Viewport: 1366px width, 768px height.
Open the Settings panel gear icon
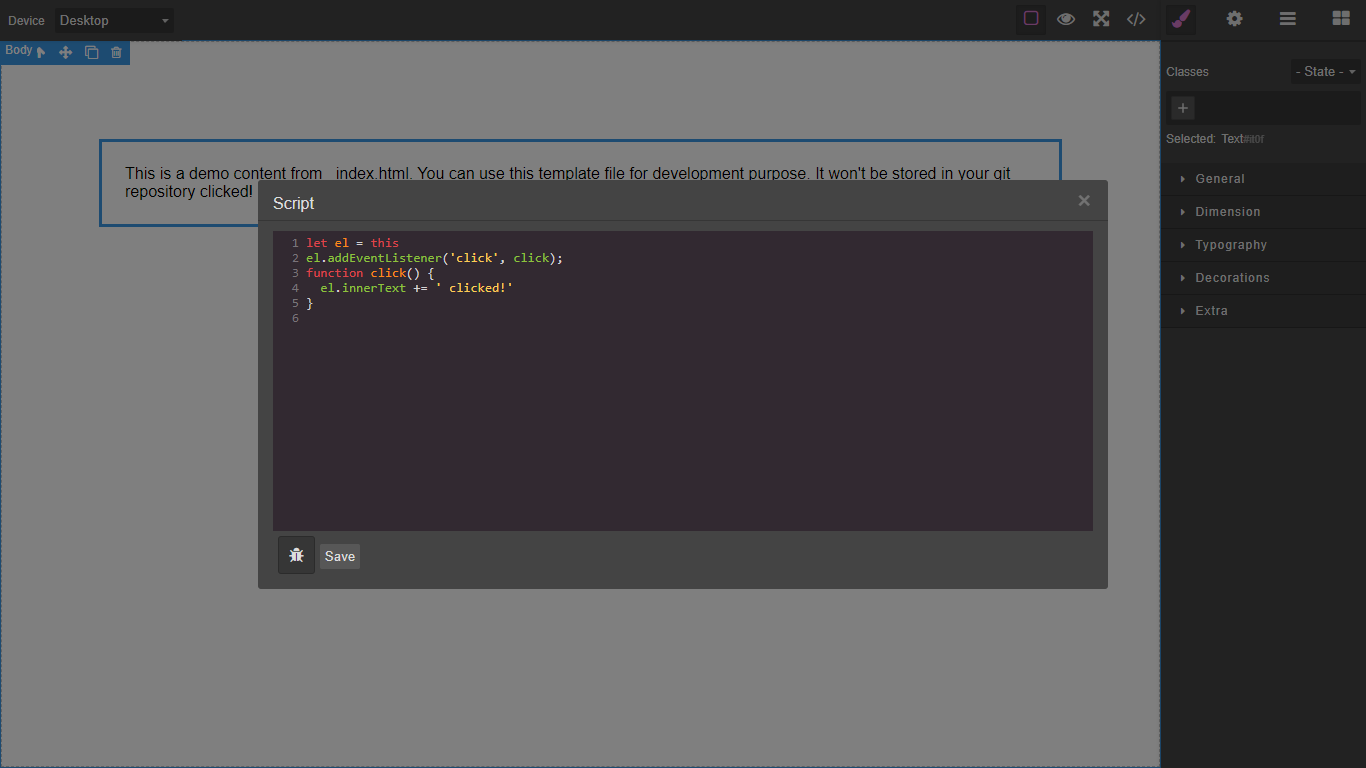(x=1234, y=19)
